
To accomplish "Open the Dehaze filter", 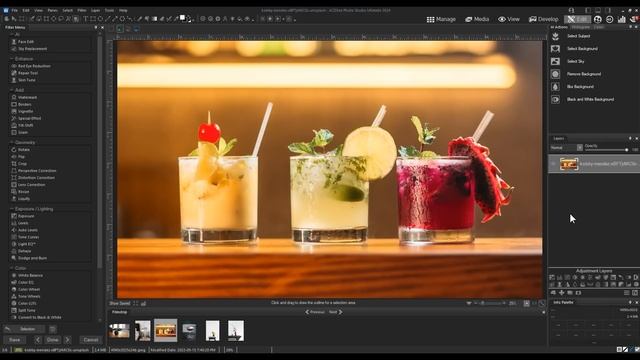I will point(24,251).
